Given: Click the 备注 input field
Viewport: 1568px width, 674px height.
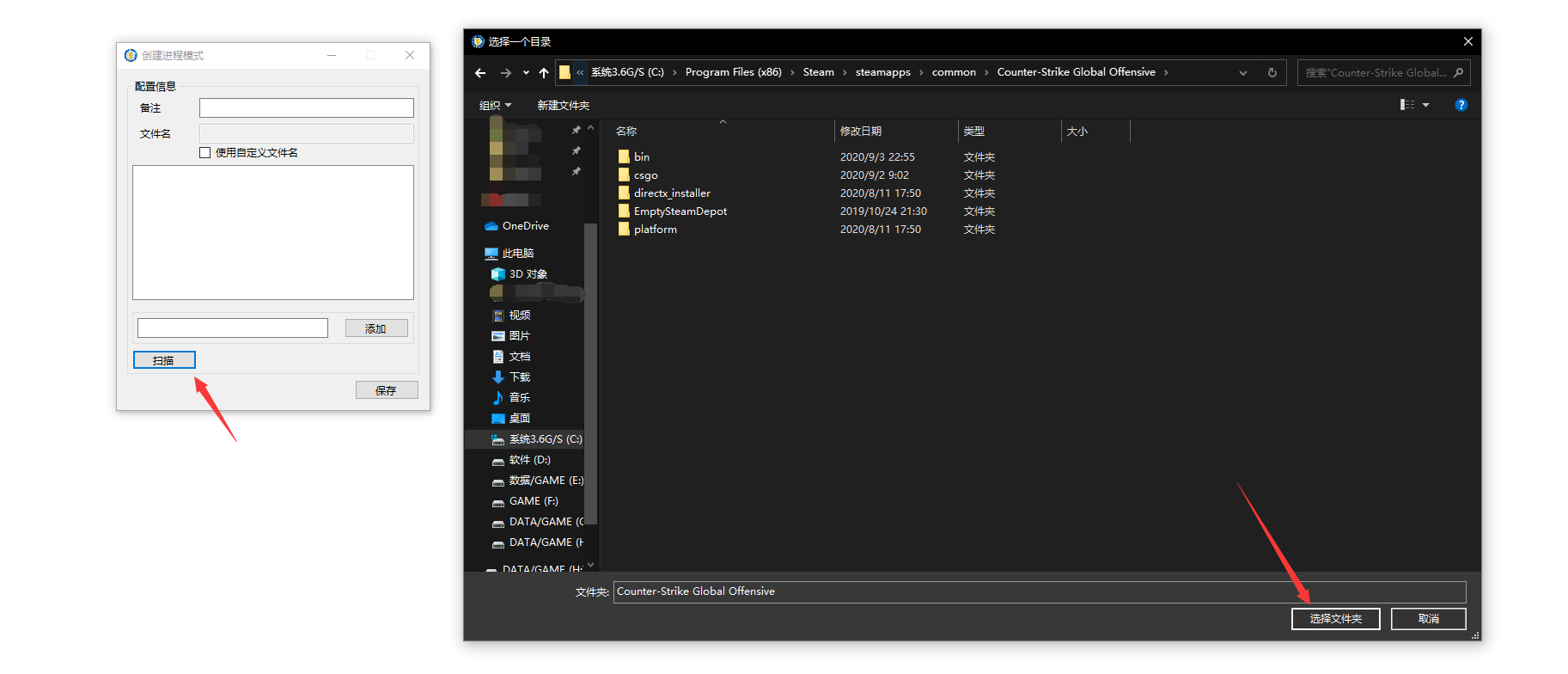Looking at the screenshot, I should [x=307, y=107].
